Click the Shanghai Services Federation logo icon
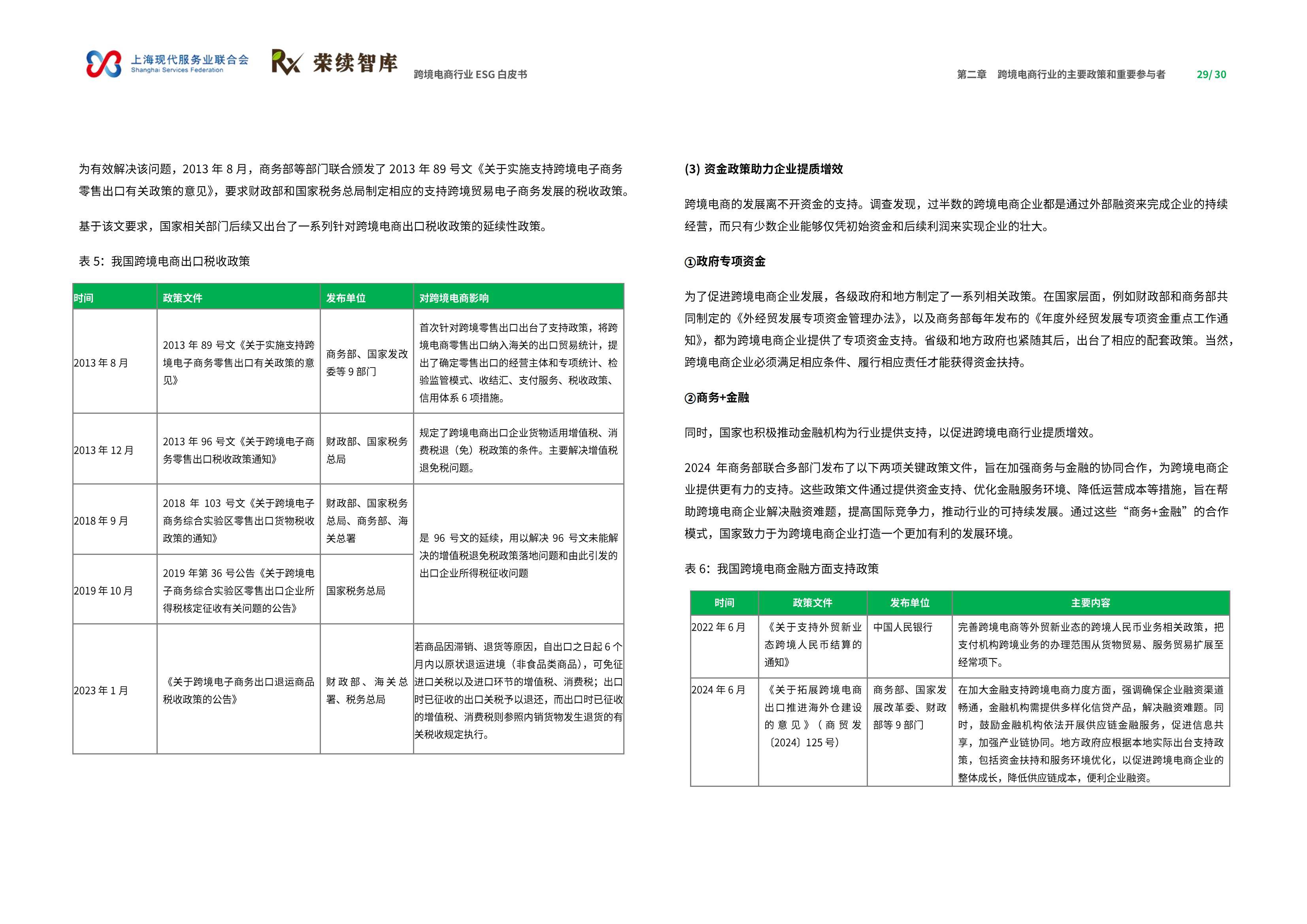Viewport: 1307px width, 924px height. coord(104,63)
